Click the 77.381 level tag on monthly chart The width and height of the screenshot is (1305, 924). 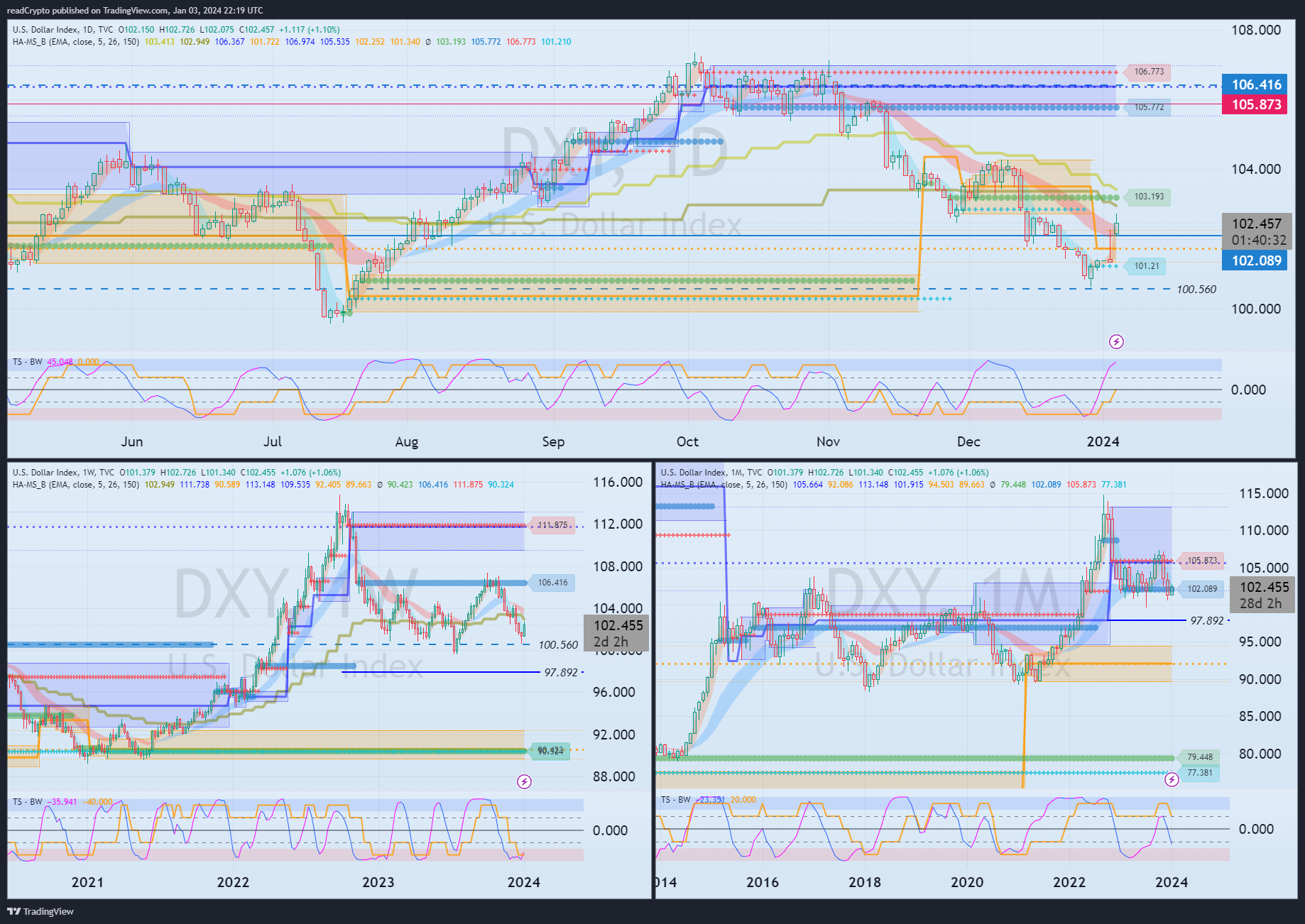coord(1199,773)
